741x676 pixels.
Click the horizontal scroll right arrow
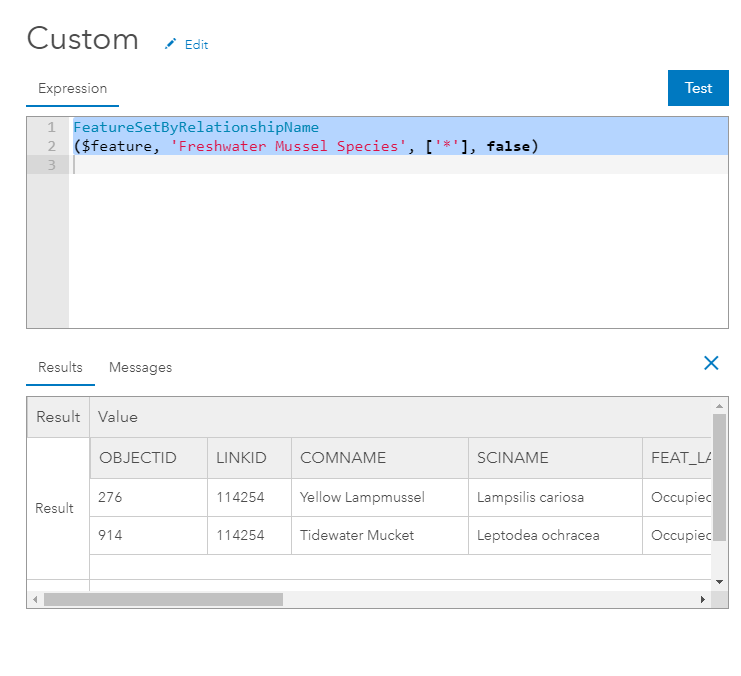702,599
